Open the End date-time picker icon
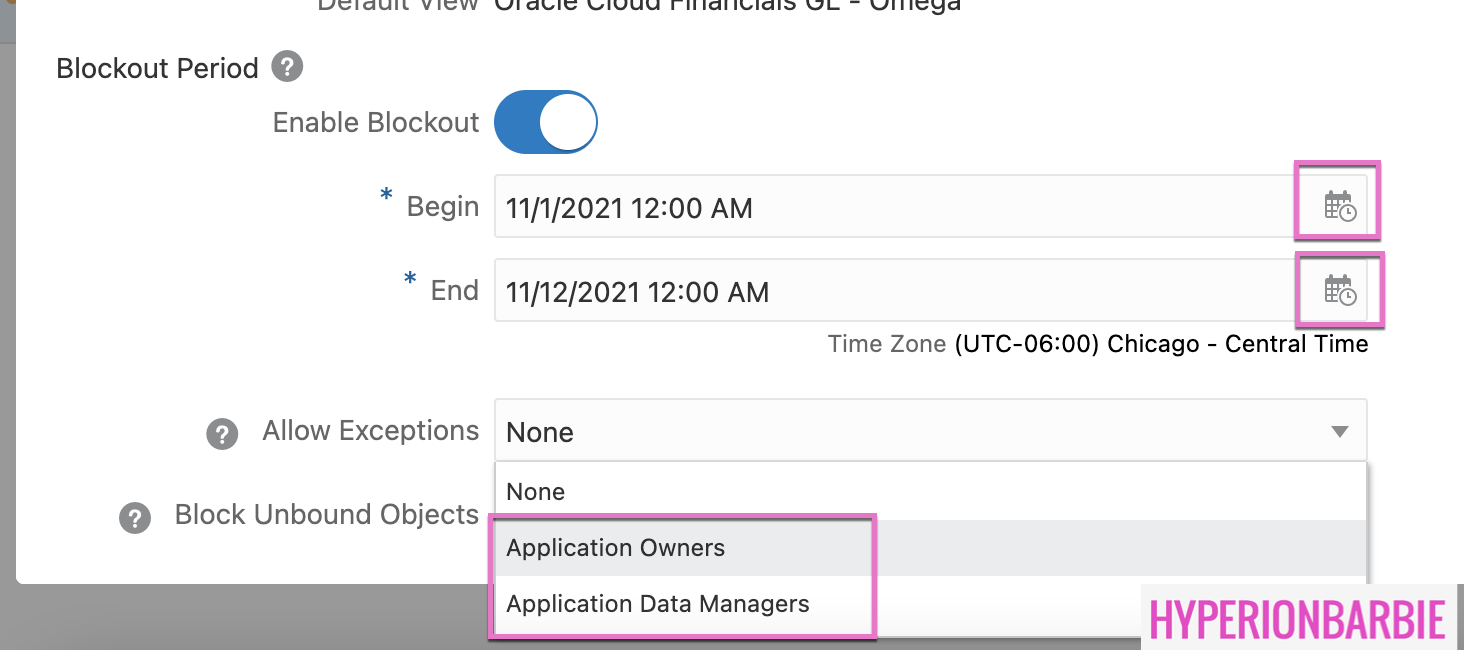1464x650 pixels. click(1339, 291)
